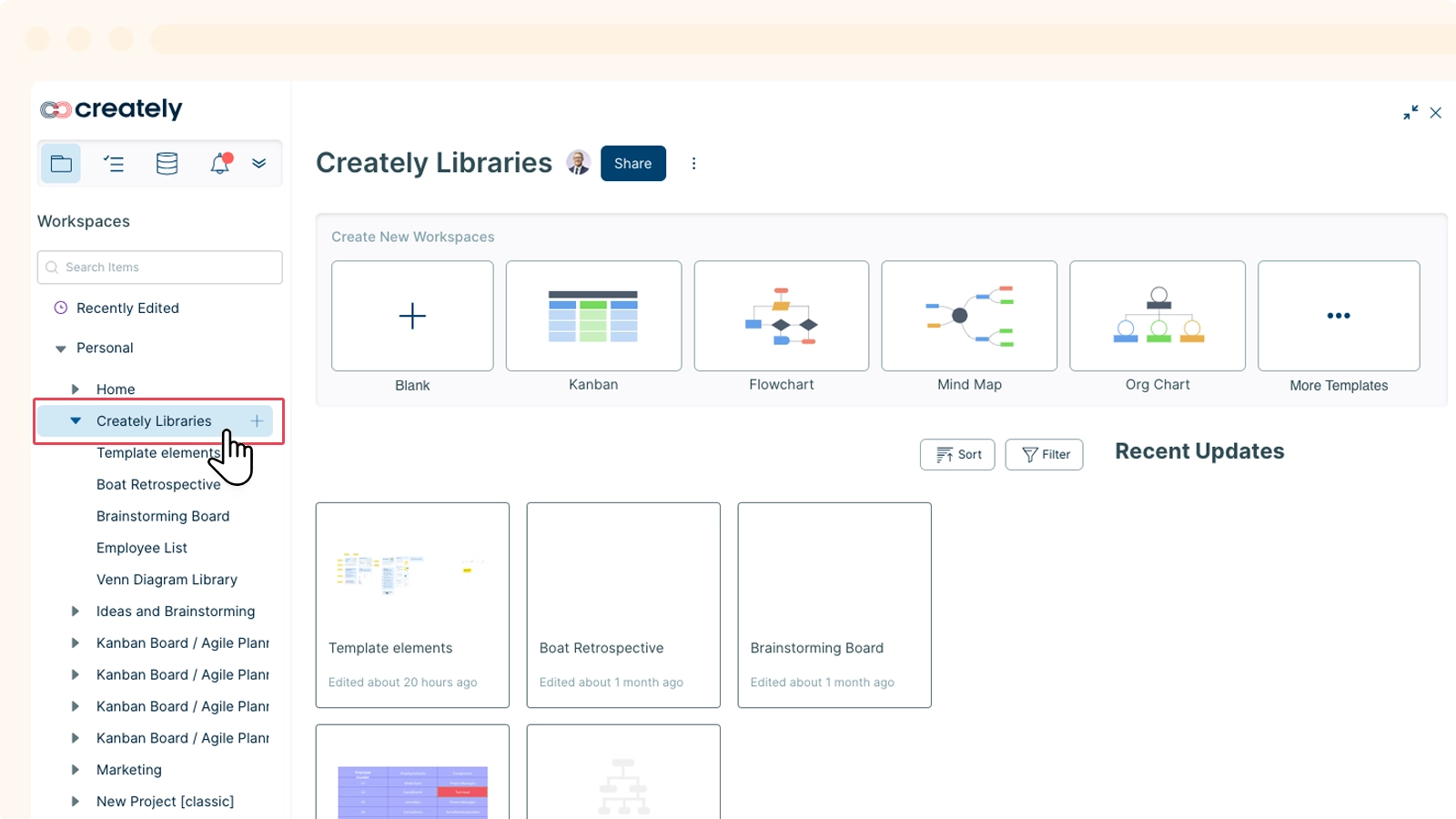Select Template elements in sidebar tree
The width and height of the screenshot is (1456, 819).
(x=158, y=452)
